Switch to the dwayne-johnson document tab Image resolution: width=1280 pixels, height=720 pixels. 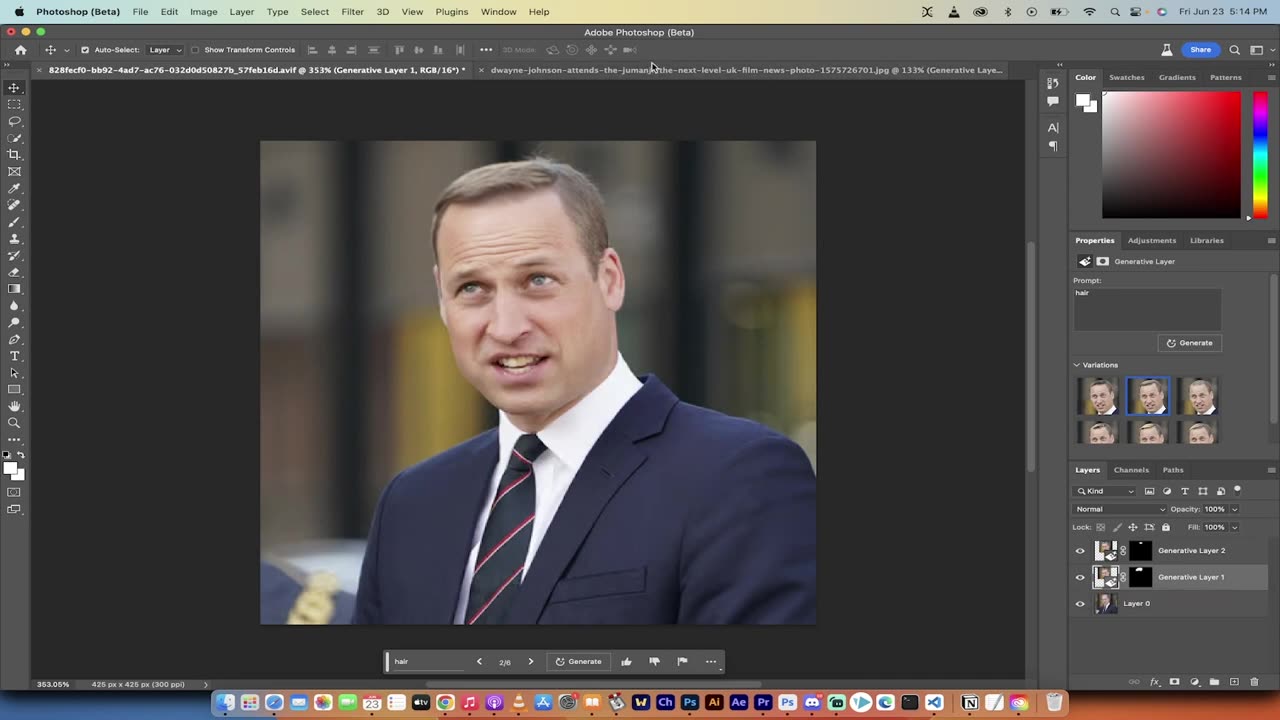(x=746, y=70)
